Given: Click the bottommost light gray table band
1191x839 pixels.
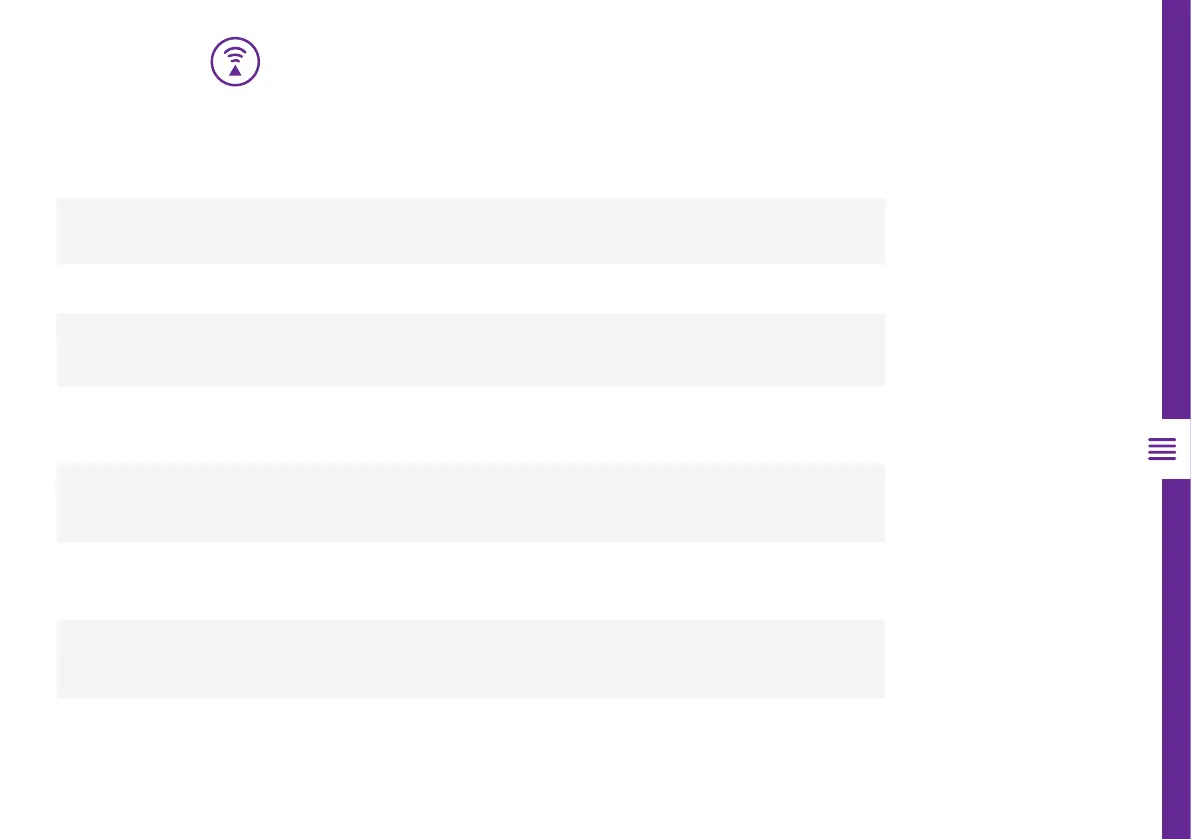Looking at the screenshot, I should [x=470, y=658].
